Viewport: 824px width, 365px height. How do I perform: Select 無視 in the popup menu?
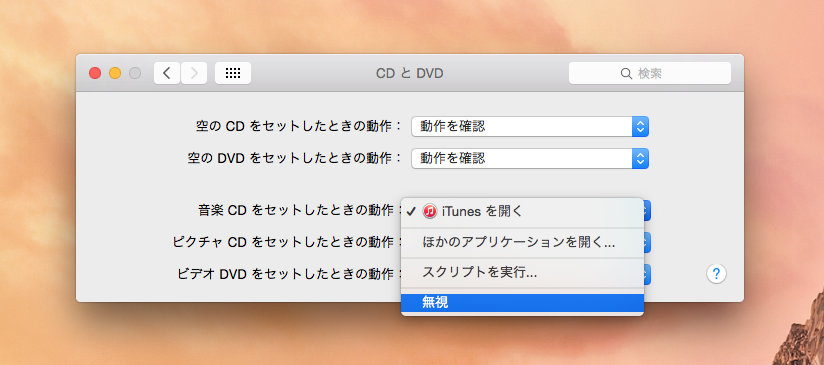point(522,303)
